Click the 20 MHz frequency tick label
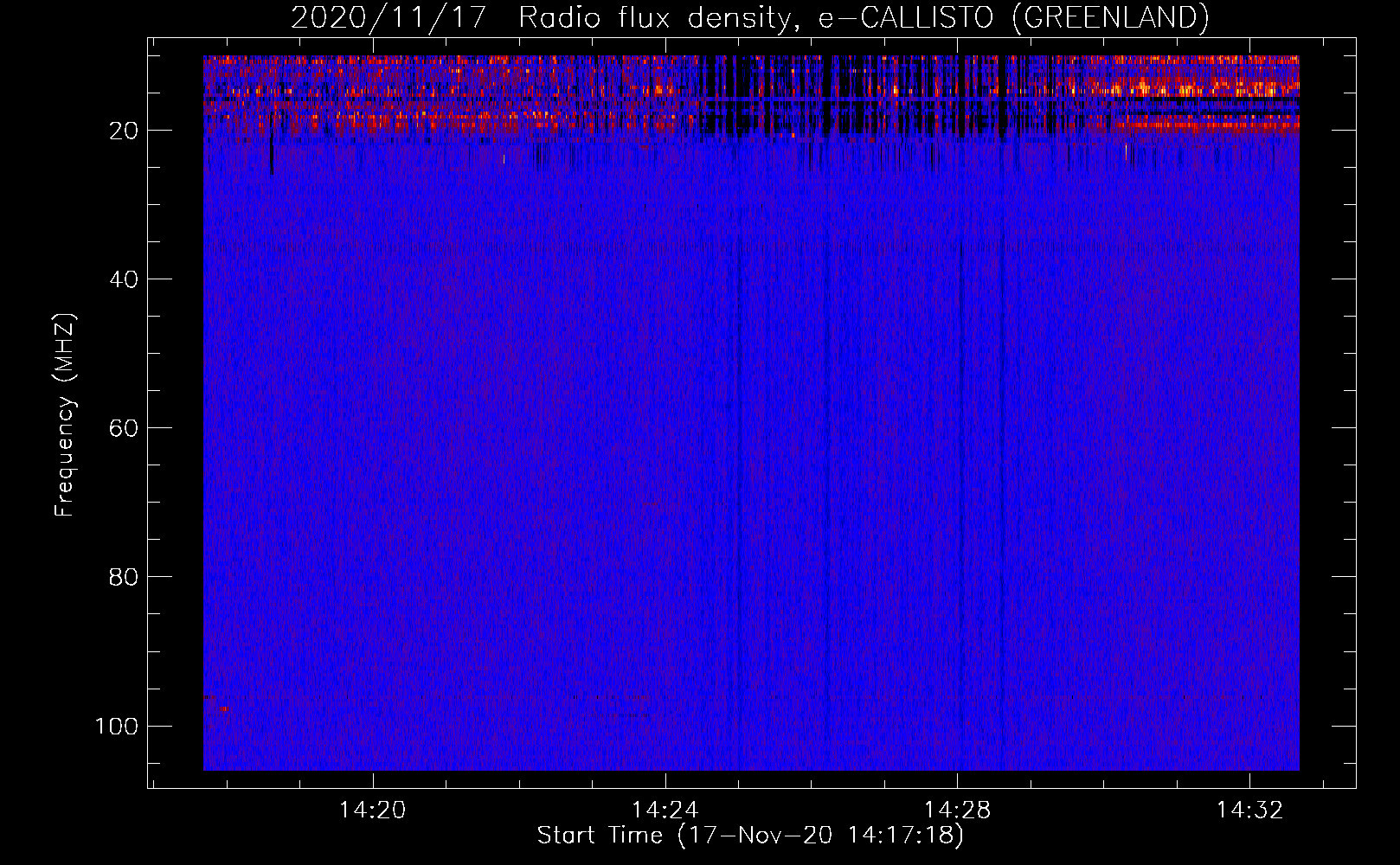The image size is (1400, 865). pos(124,131)
